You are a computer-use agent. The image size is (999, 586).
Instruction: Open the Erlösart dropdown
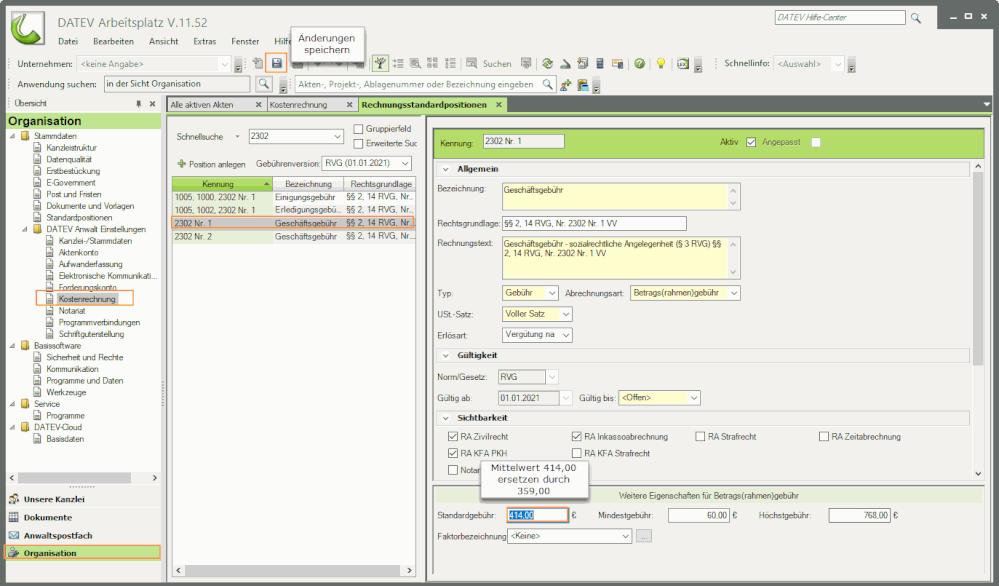566,334
